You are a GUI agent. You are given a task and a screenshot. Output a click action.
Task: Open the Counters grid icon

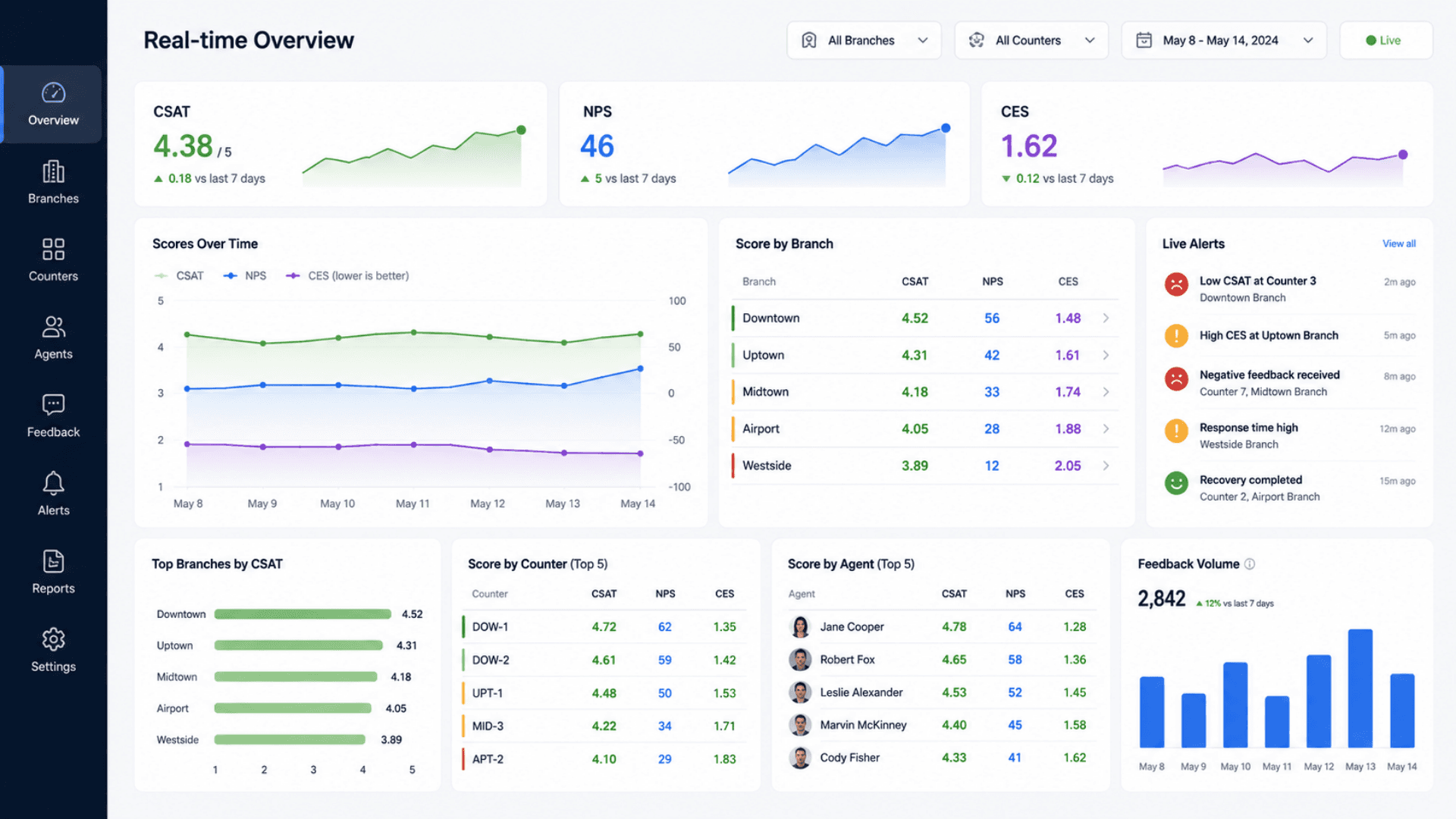53,249
